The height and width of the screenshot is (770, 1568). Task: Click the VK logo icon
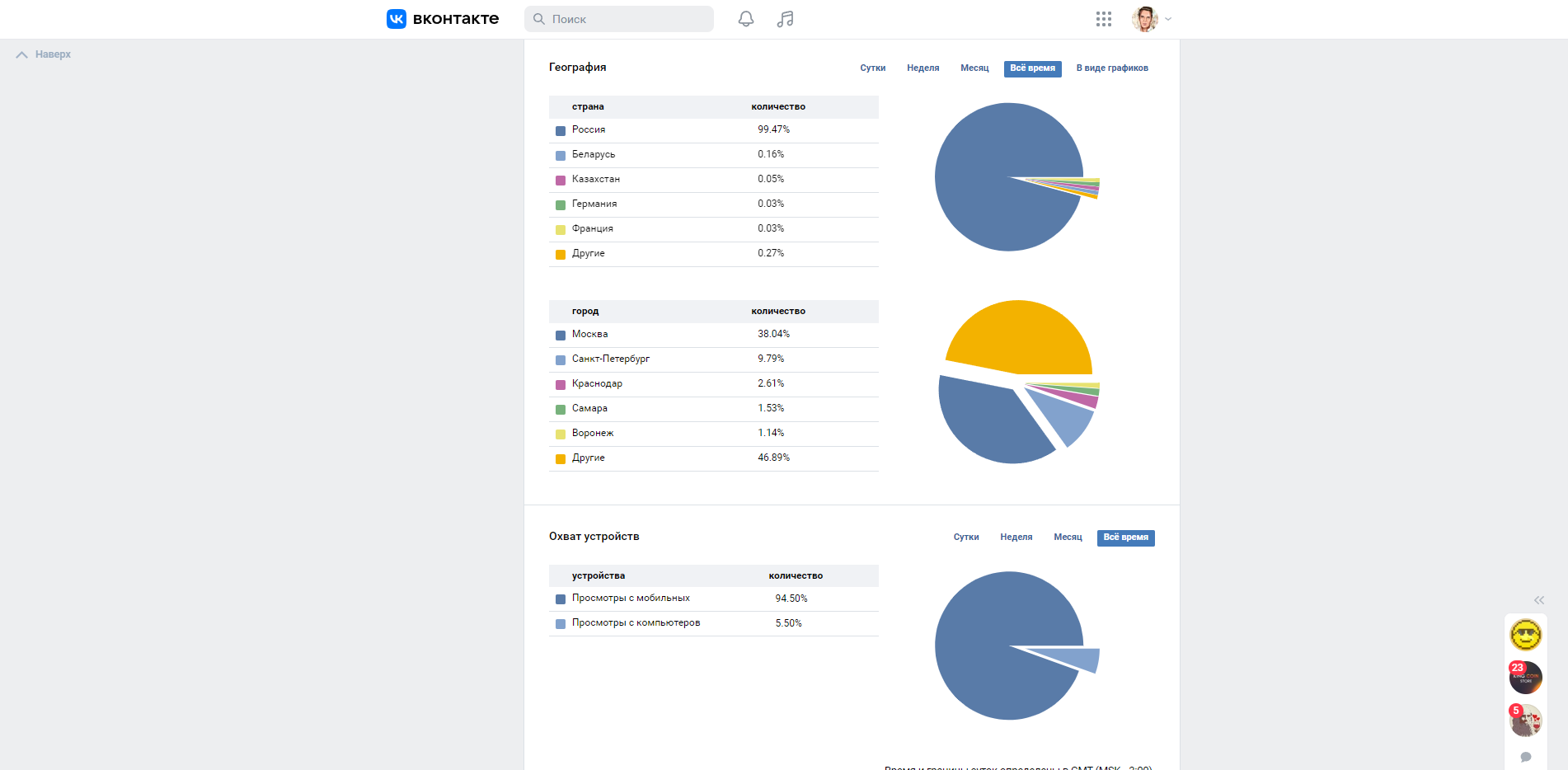pos(397,19)
